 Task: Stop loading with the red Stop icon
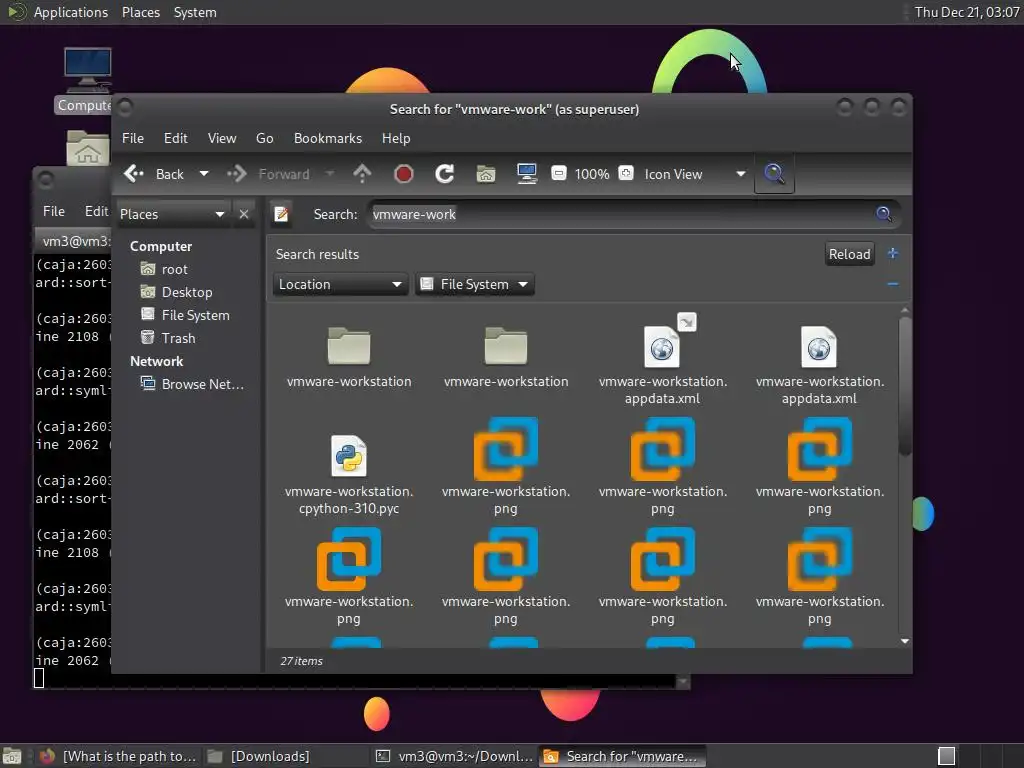pyautogui.click(x=404, y=174)
